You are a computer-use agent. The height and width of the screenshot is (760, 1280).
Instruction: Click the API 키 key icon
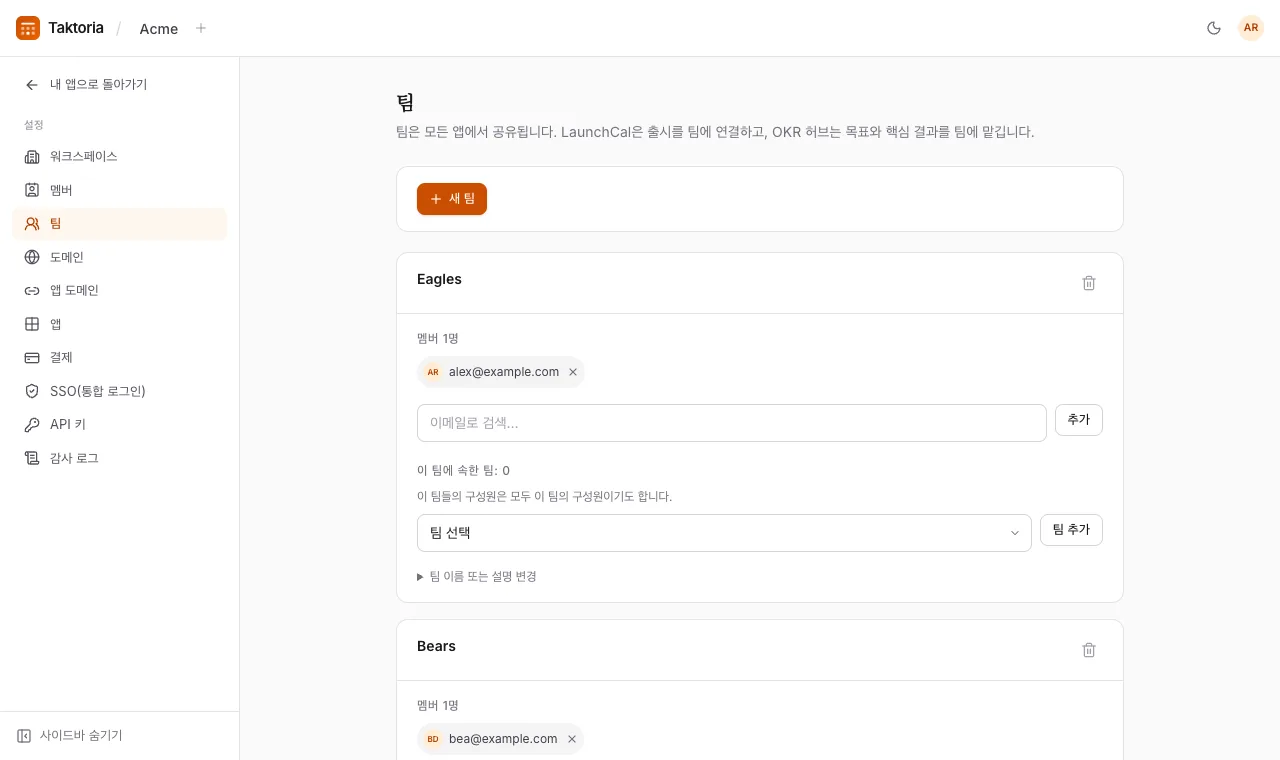[32, 425]
